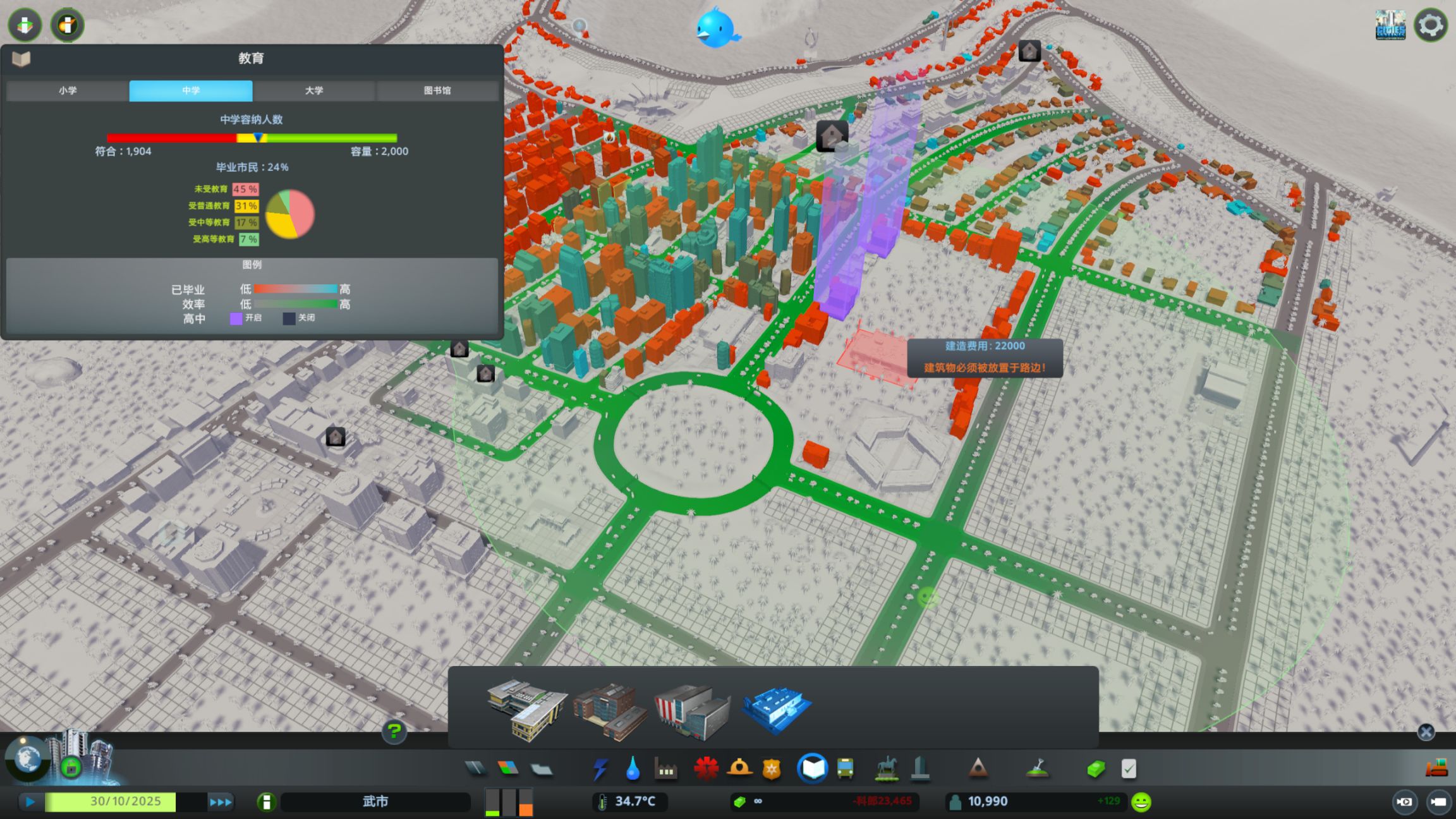Open the Healthcare menu
Image resolution: width=1456 pixels, height=819 pixels.
pyautogui.click(x=706, y=768)
